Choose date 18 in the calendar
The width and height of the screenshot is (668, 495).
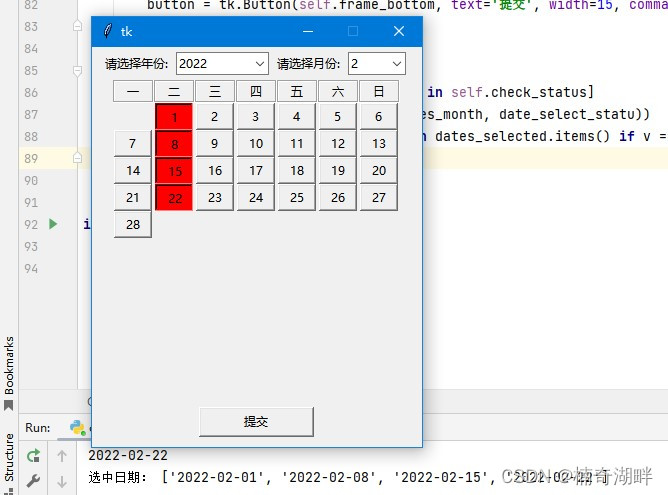[x=297, y=171]
